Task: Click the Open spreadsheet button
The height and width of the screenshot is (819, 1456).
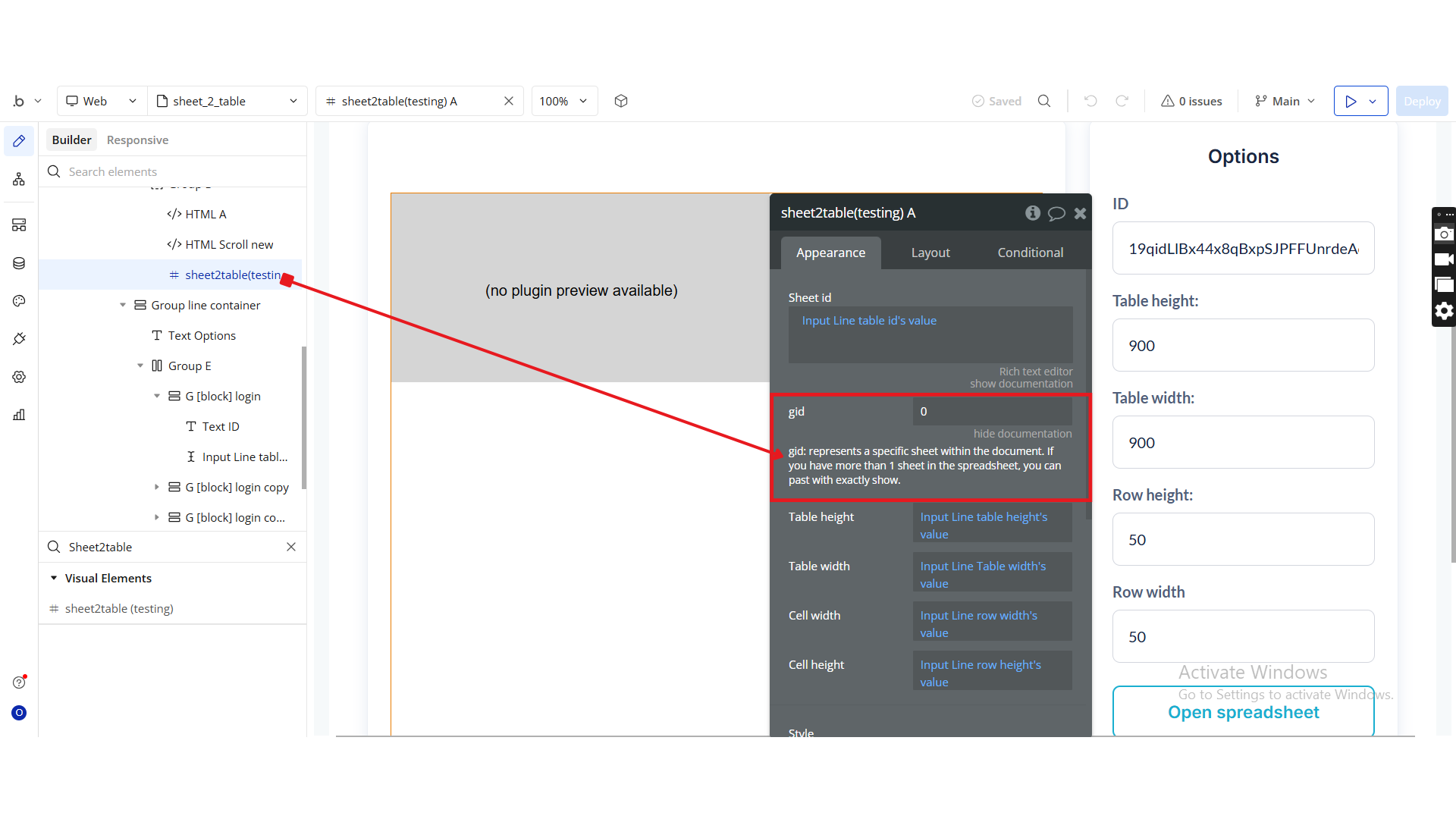Action: point(1243,712)
